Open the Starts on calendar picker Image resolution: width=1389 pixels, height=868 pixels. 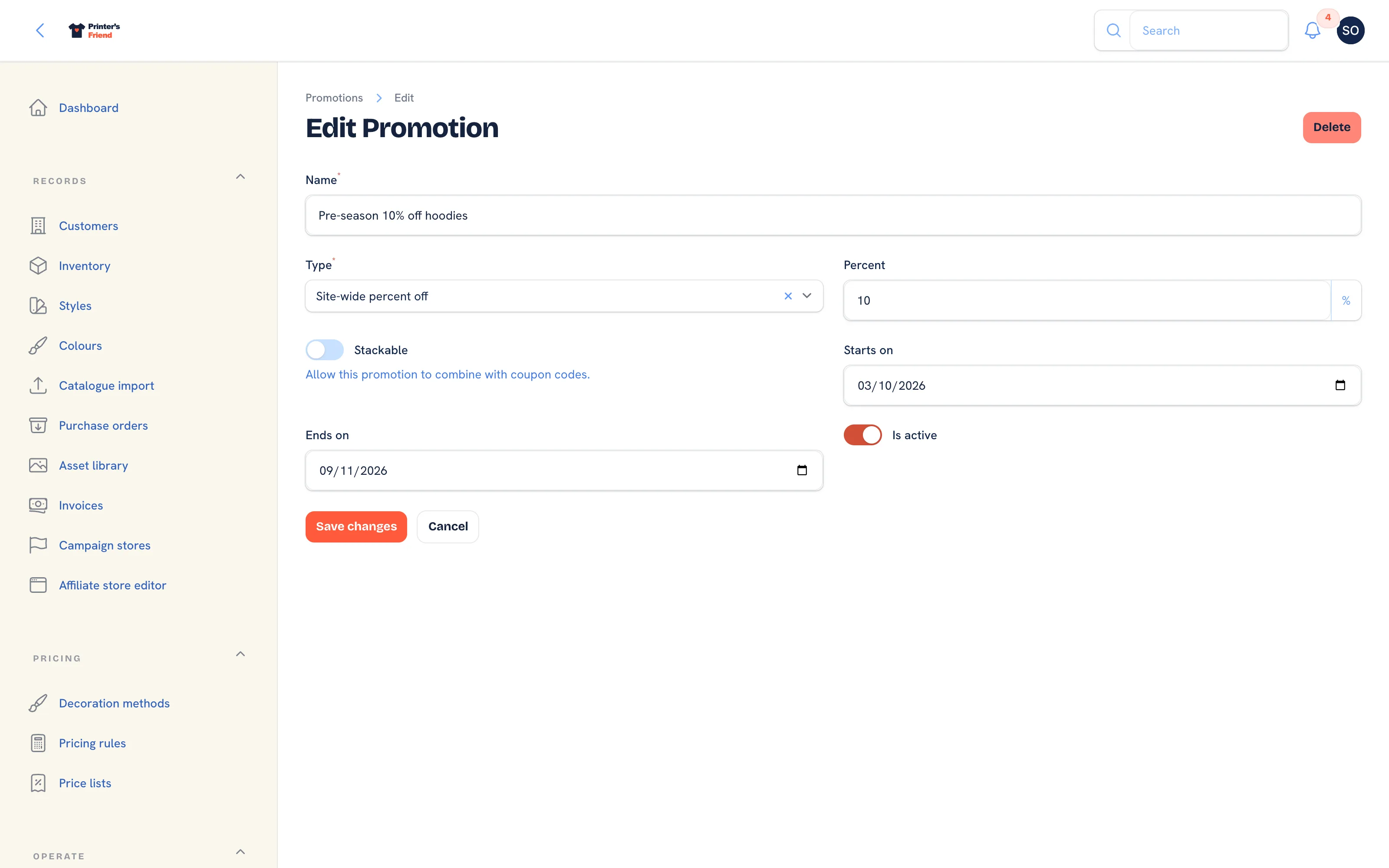pyautogui.click(x=1340, y=385)
